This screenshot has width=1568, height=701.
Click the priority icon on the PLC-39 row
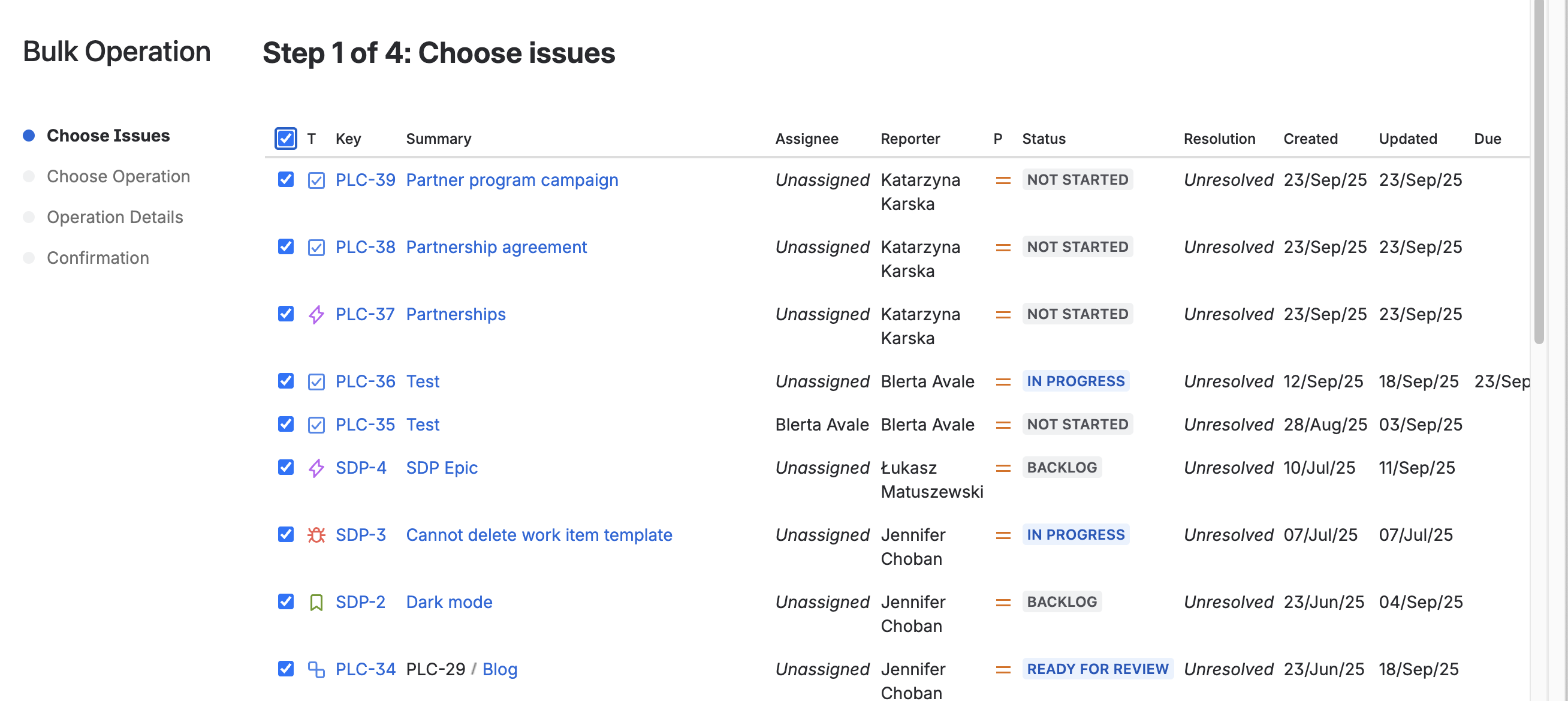click(x=1002, y=180)
